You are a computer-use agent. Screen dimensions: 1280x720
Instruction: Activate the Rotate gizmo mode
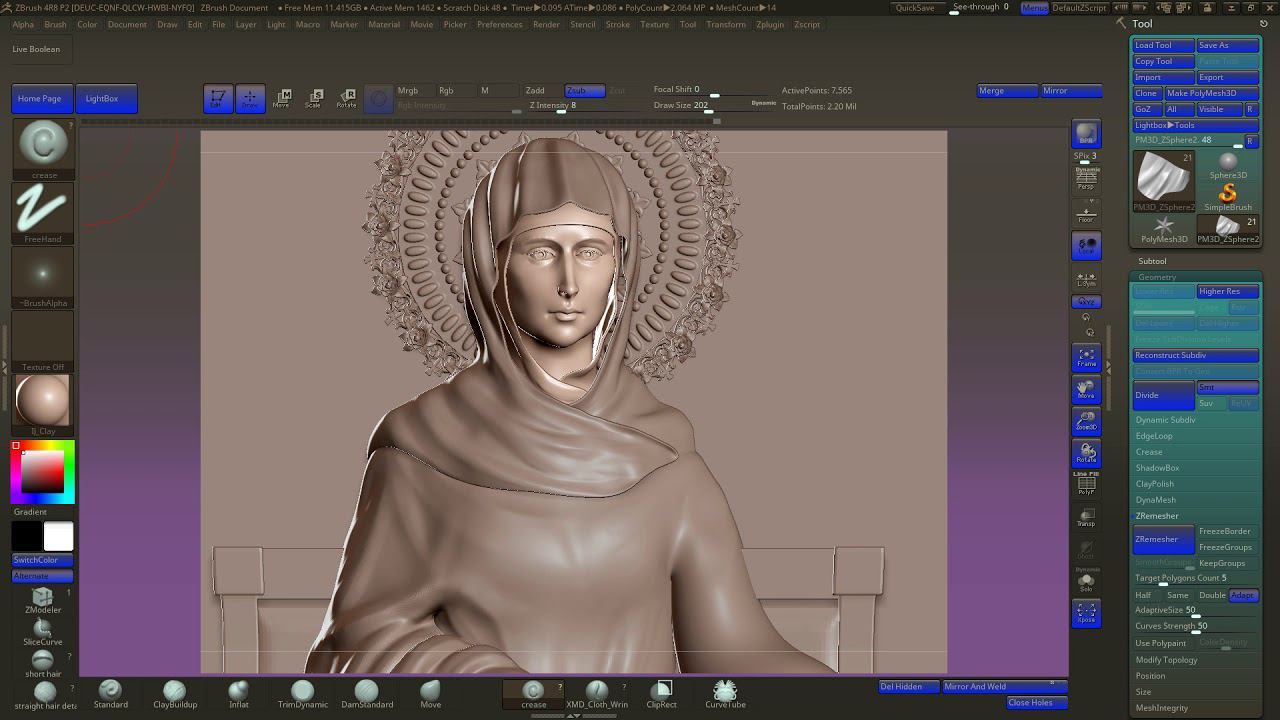pos(346,98)
